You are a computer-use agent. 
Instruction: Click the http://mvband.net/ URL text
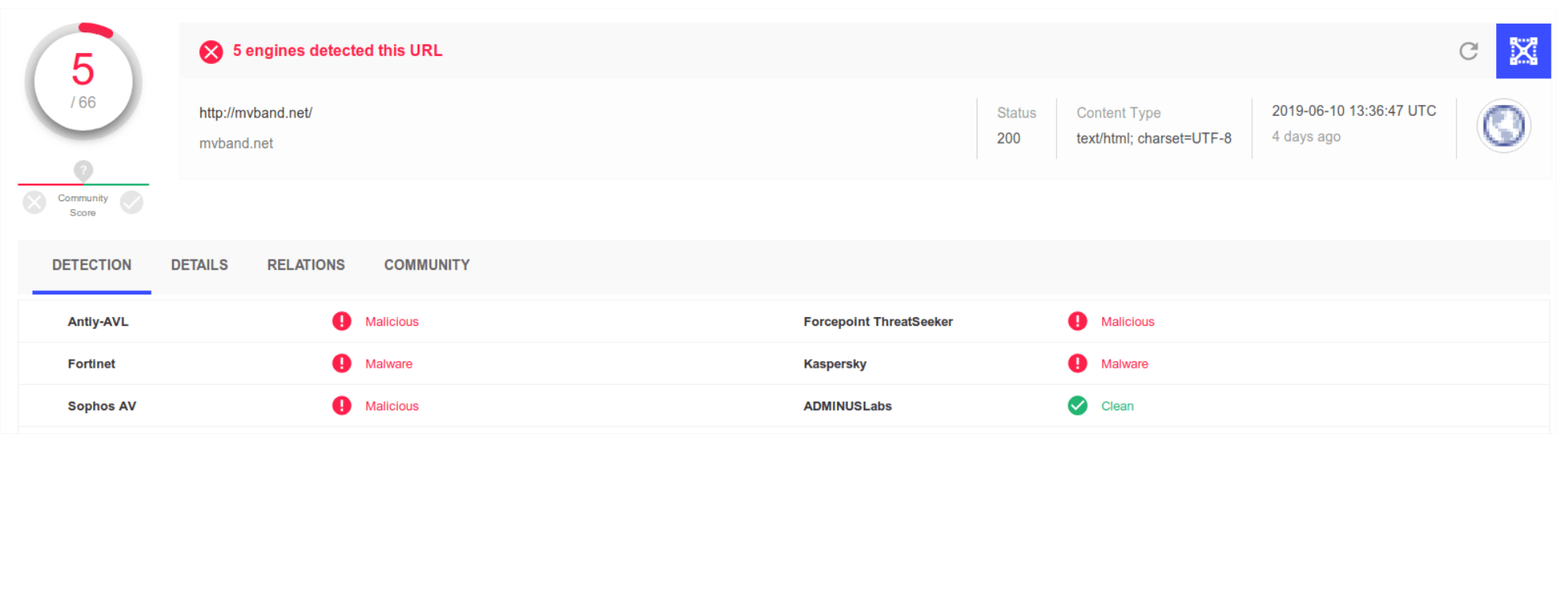(x=256, y=113)
